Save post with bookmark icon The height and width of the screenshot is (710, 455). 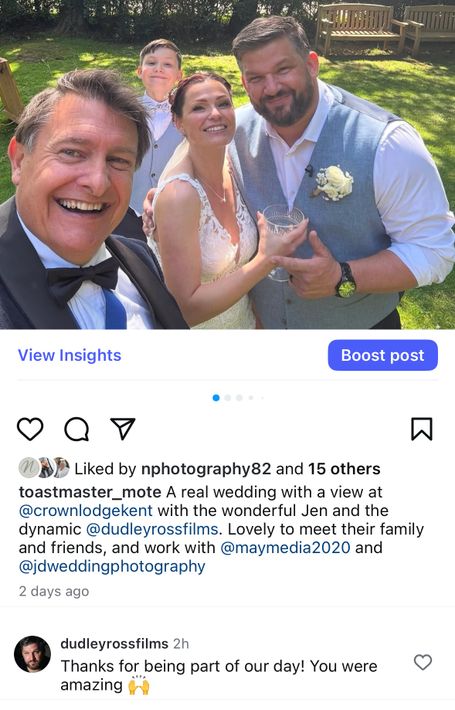pyautogui.click(x=421, y=429)
